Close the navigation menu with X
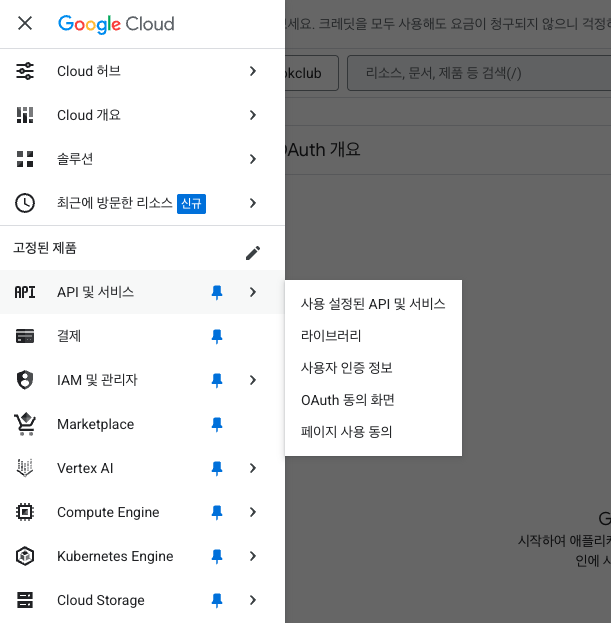Viewport: 611px width, 623px height. [25, 23]
